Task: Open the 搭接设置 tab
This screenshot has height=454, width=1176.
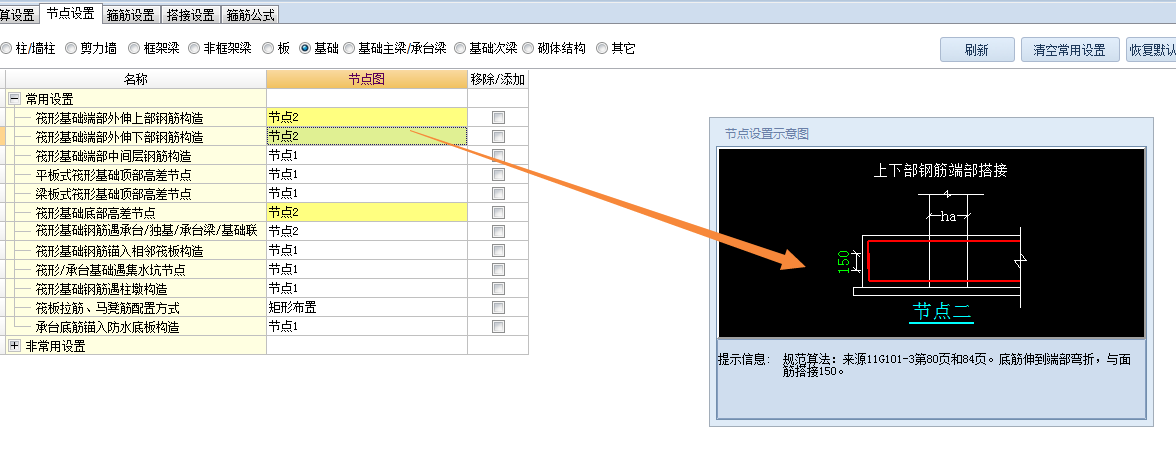Action: tap(190, 14)
